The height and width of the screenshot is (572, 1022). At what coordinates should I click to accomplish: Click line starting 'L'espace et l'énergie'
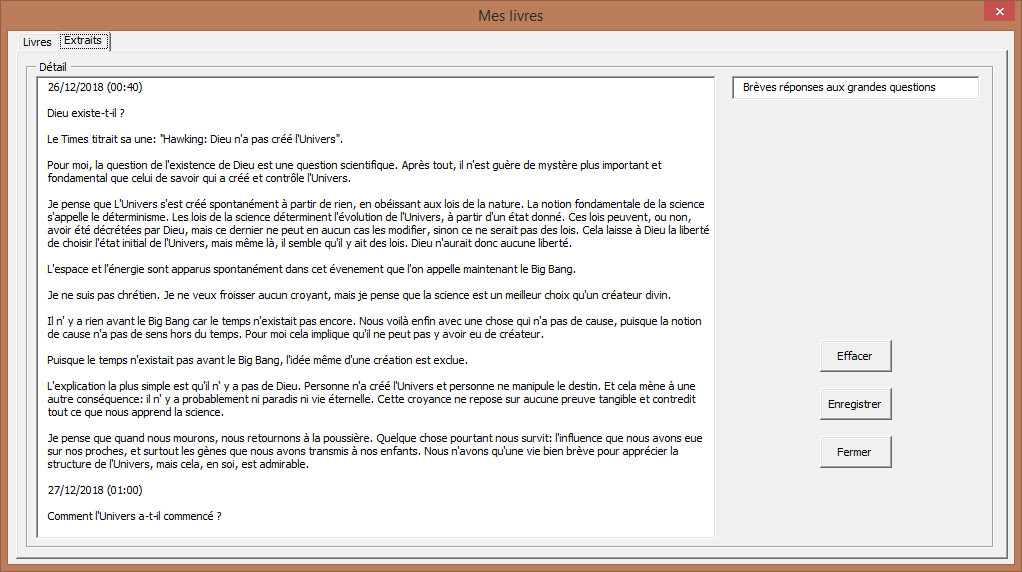[x=311, y=269]
